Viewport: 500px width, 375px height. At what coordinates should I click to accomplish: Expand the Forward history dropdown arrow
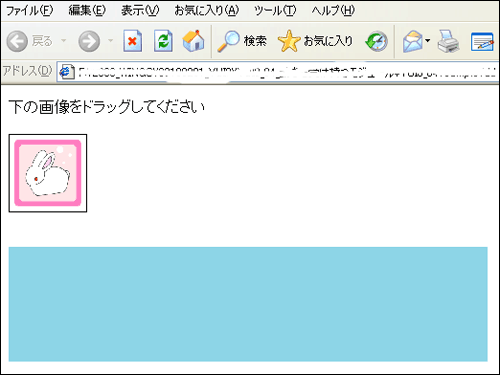[x=110, y=41]
